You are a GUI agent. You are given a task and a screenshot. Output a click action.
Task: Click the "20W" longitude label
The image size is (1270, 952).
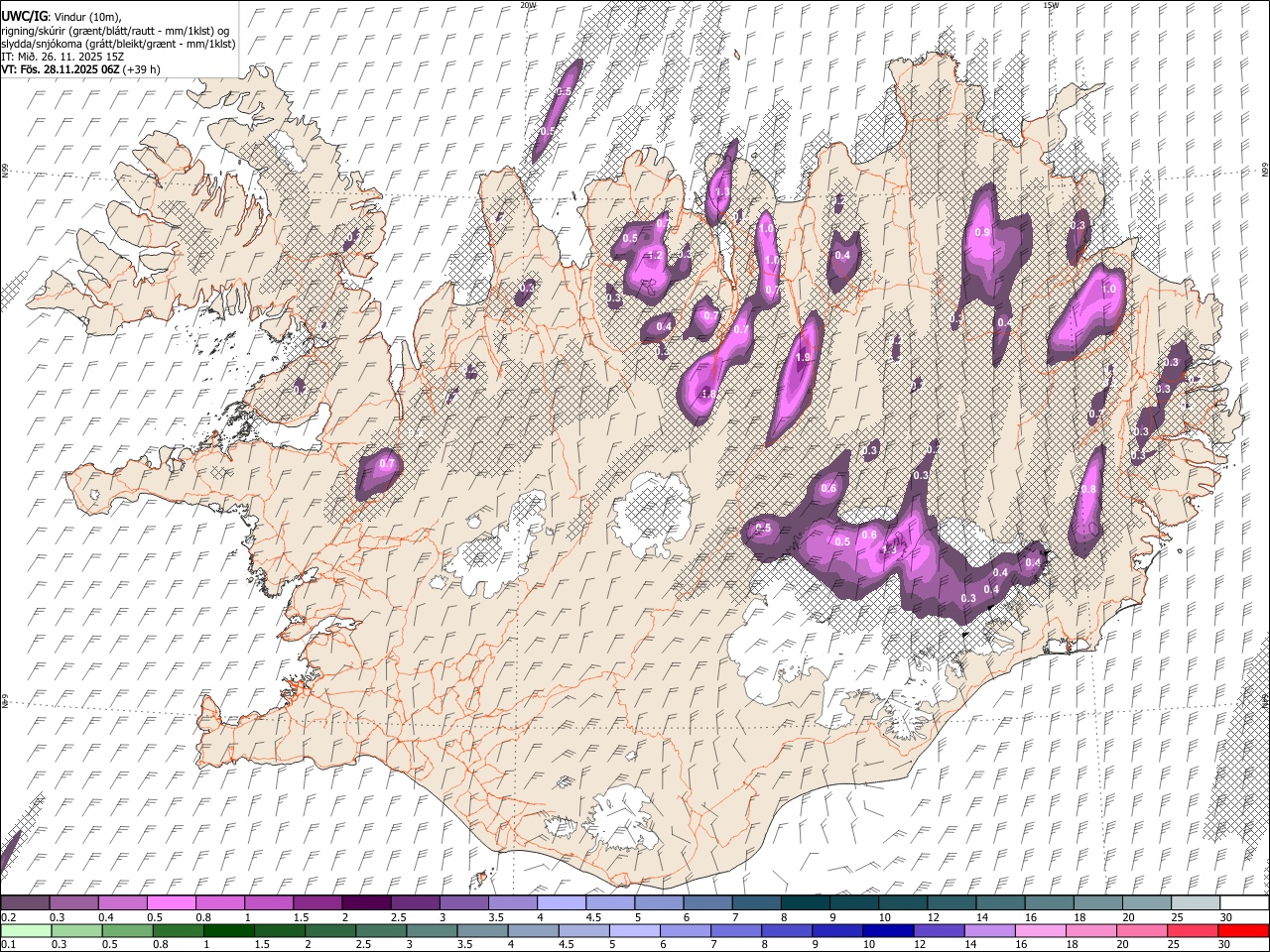click(x=528, y=5)
